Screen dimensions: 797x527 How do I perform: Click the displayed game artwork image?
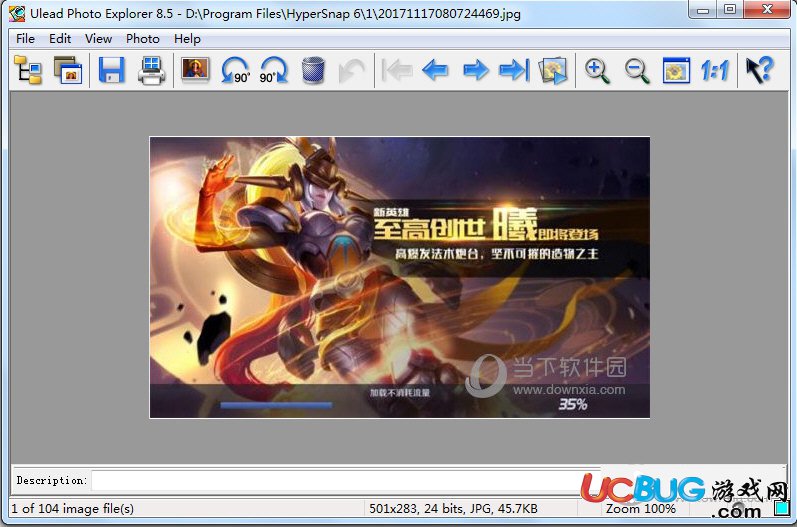[400, 277]
